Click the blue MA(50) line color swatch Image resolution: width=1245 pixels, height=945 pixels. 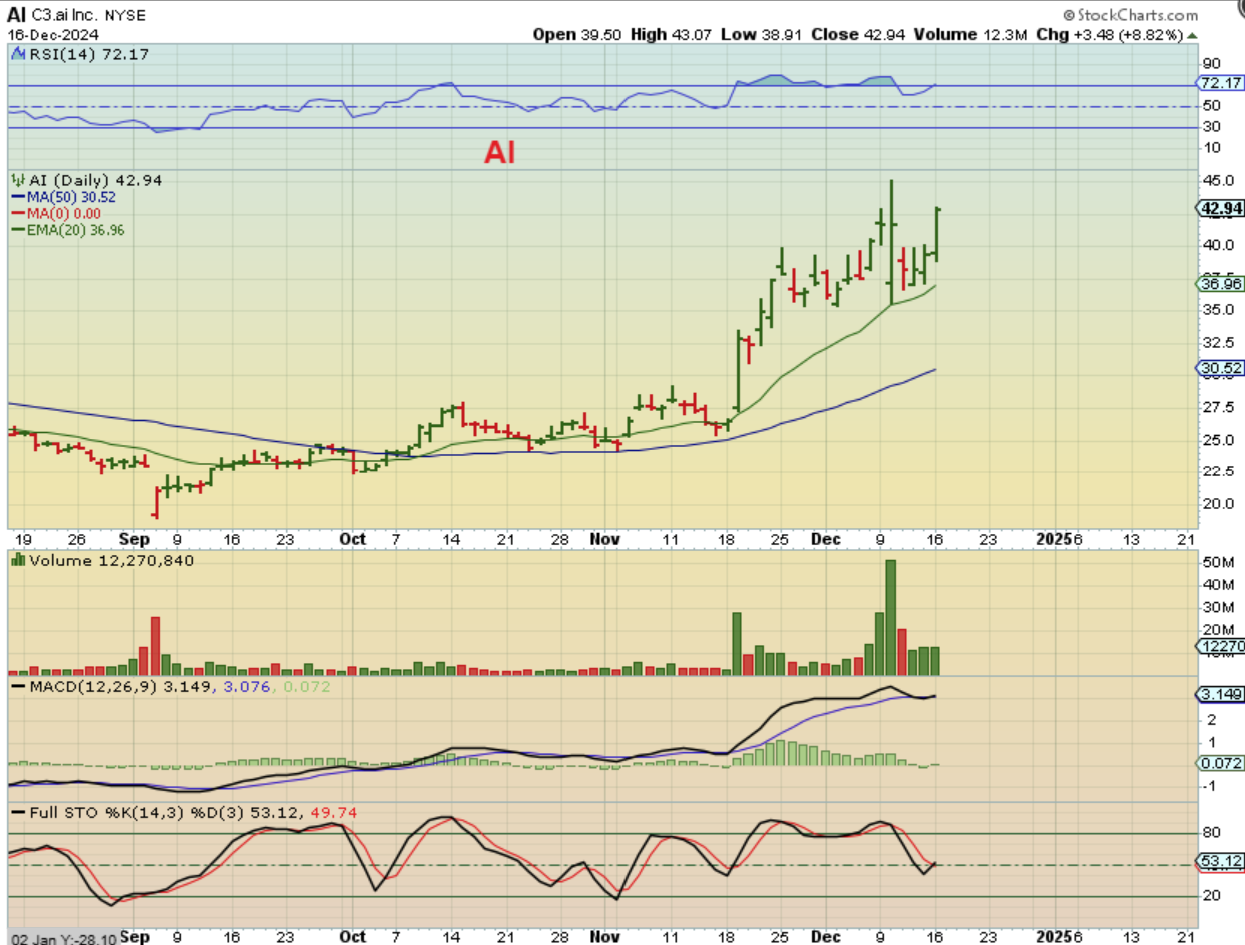[18, 197]
